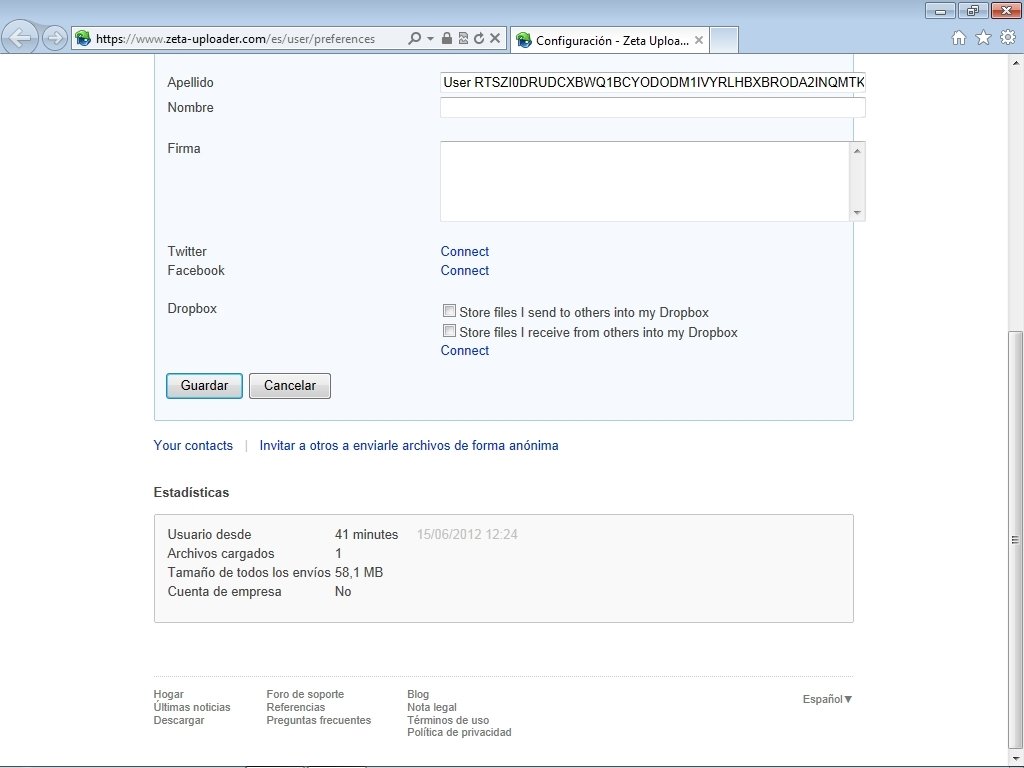Screen dimensions: 1024x768
Task: Open favorites star icon
Action: pos(983,38)
